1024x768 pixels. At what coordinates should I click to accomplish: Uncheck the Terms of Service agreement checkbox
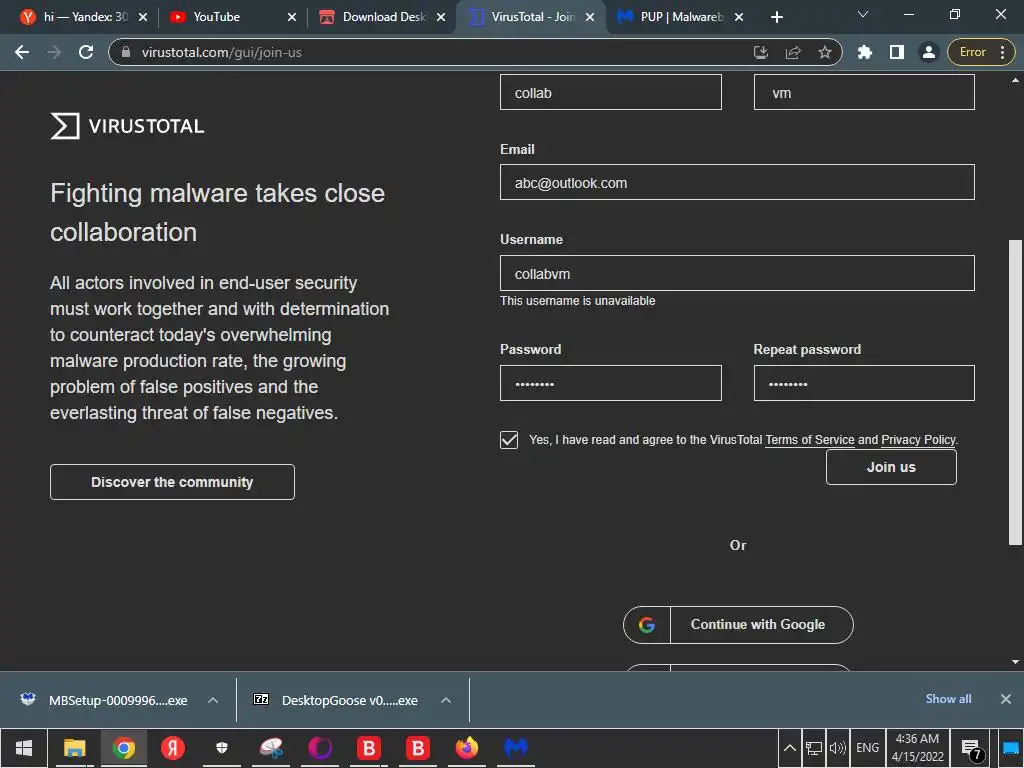tap(509, 440)
